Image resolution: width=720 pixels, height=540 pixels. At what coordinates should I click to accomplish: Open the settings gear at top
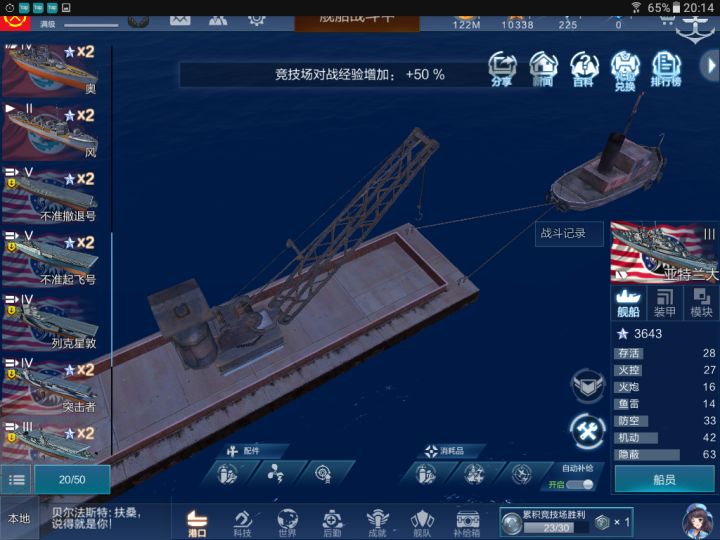[257, 20]
